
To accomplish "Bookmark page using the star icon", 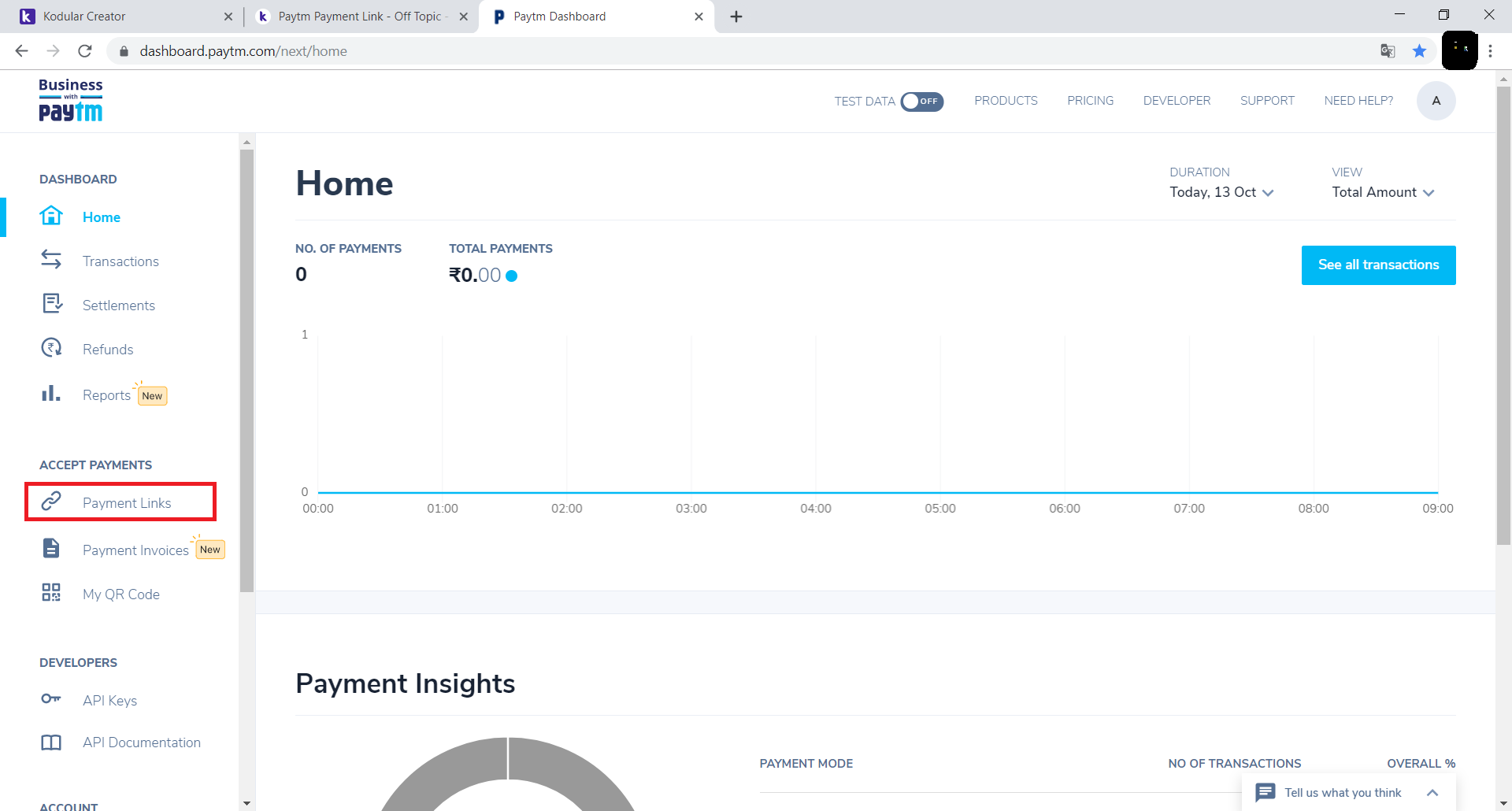I will click(1419, 51).
